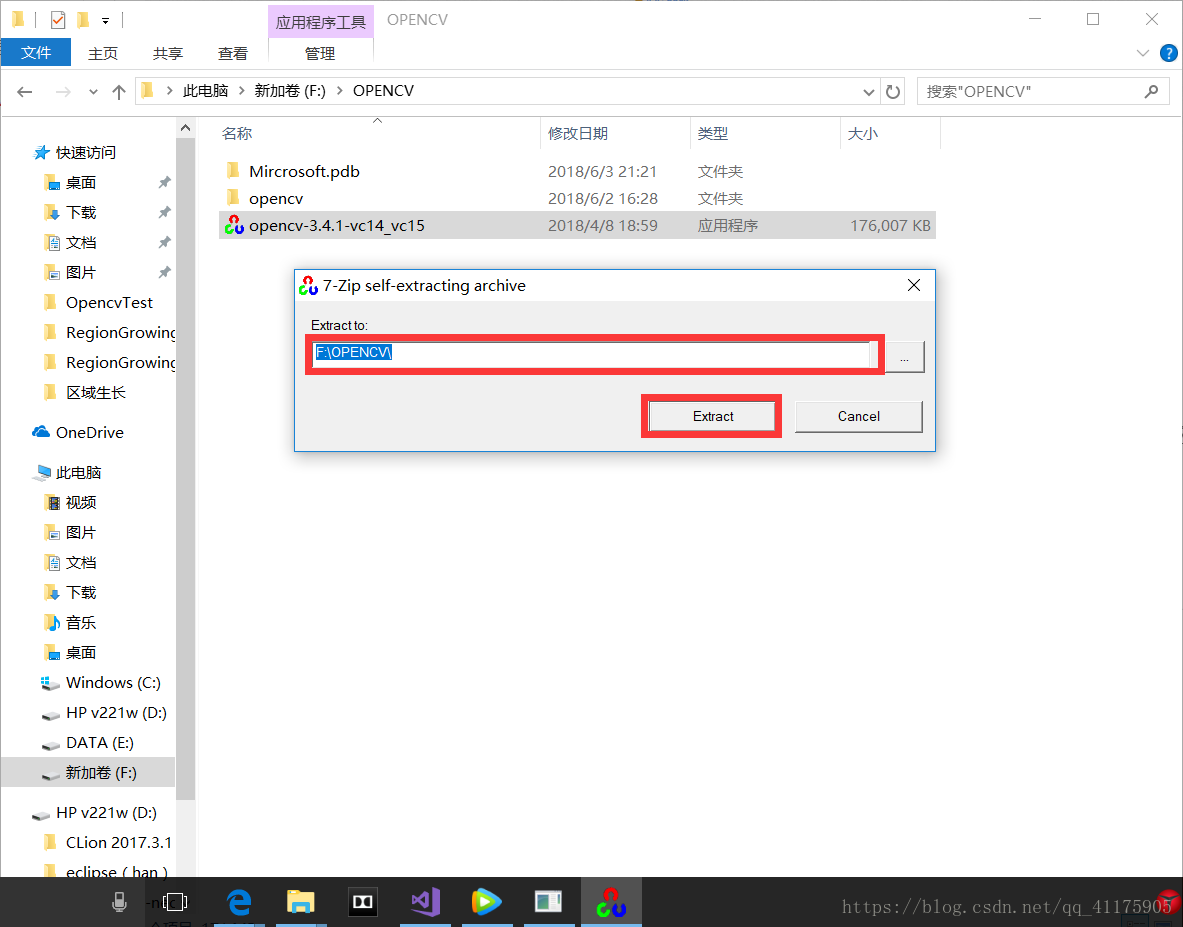
Task: Switch to the 主页 ribbon tab
Action: point(103,54)
